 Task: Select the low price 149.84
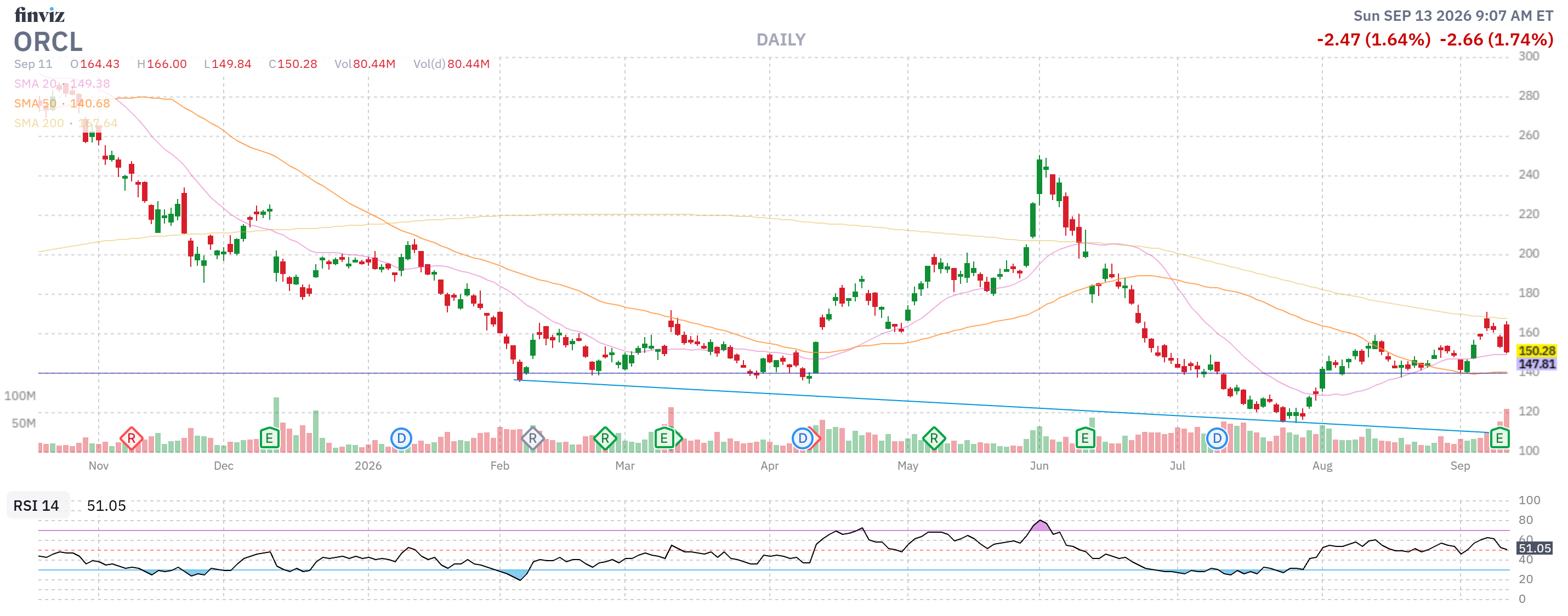pos(231,64)
